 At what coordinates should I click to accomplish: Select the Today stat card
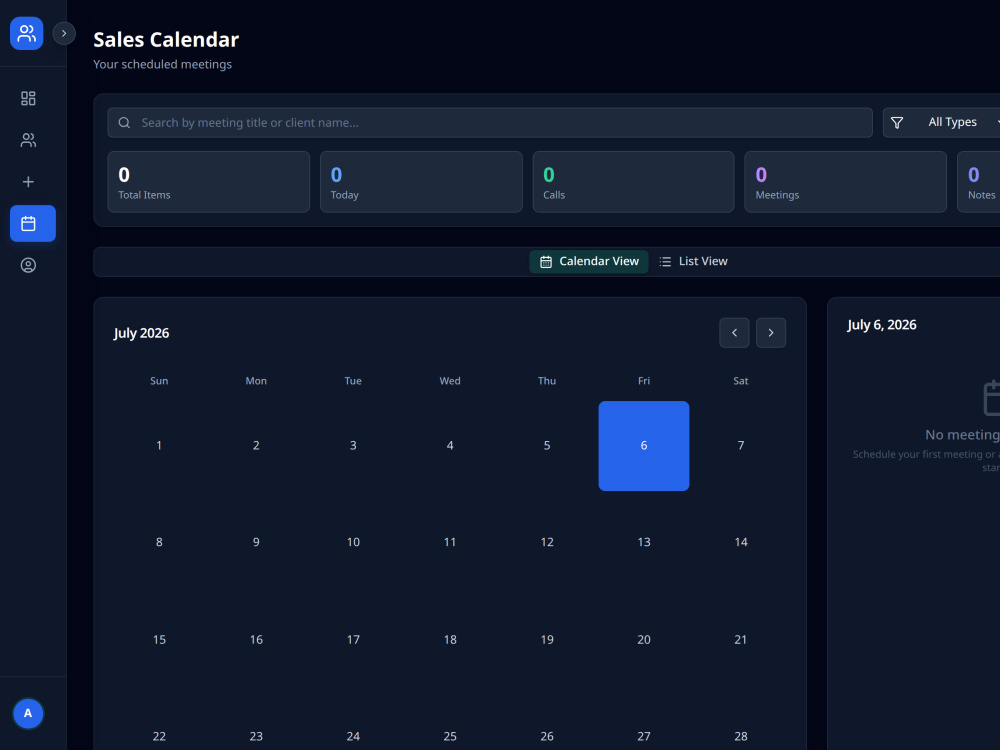click(x=421, y=182)
